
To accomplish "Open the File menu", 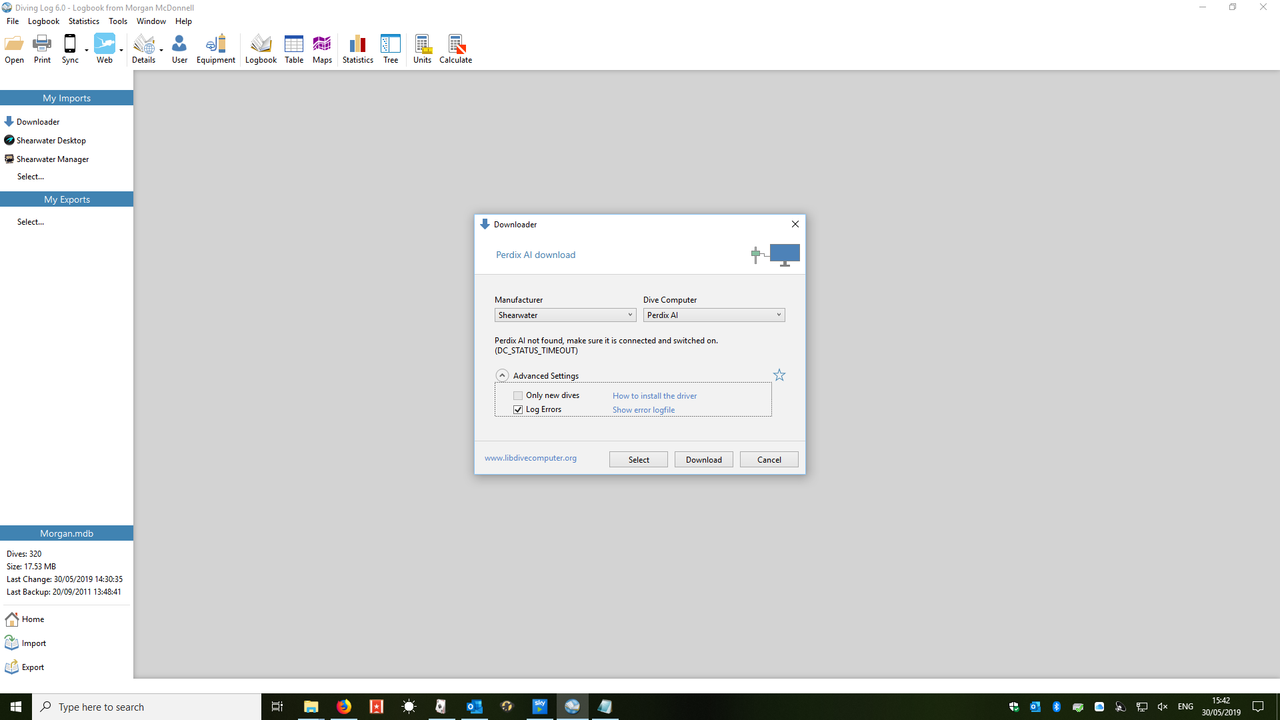I will (x=12, y=21).
